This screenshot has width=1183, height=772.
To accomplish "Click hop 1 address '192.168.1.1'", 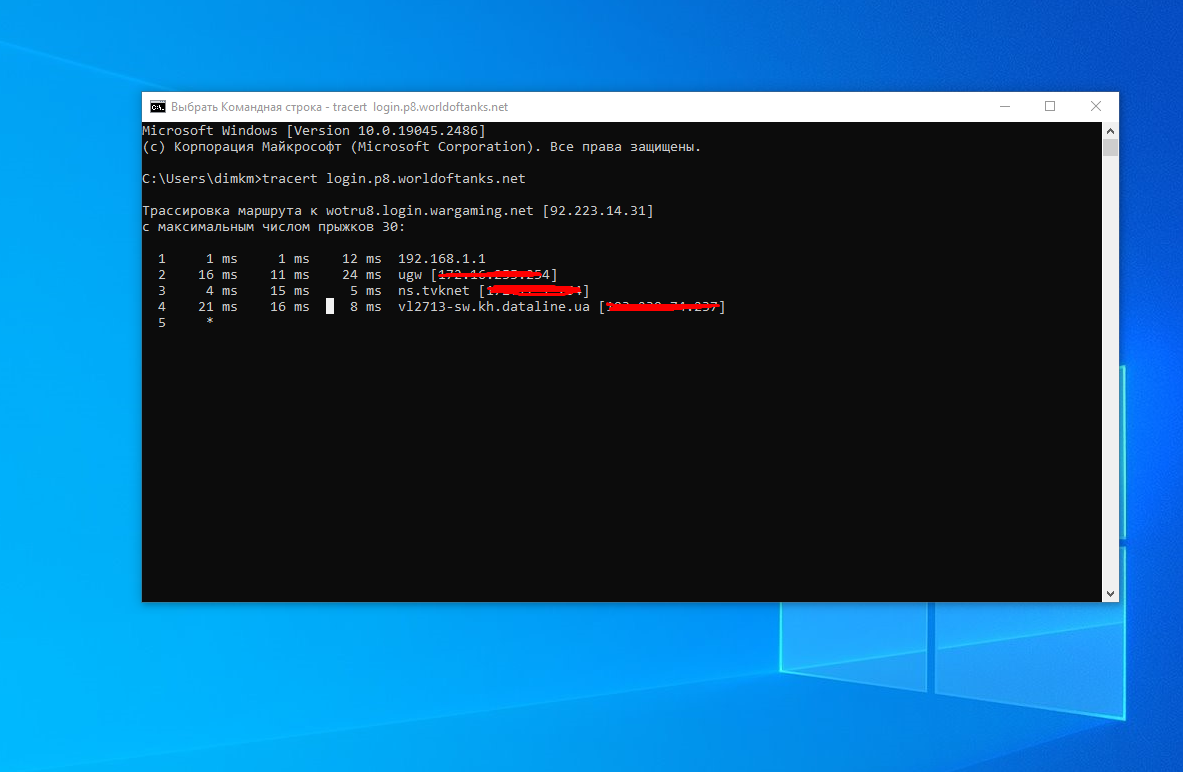I will [441, 259].
